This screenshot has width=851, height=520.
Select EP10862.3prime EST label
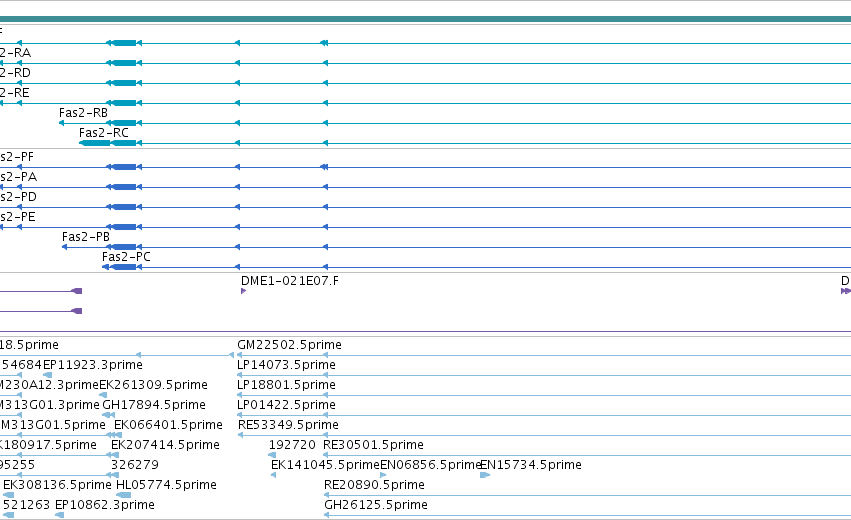click(105, 505)
